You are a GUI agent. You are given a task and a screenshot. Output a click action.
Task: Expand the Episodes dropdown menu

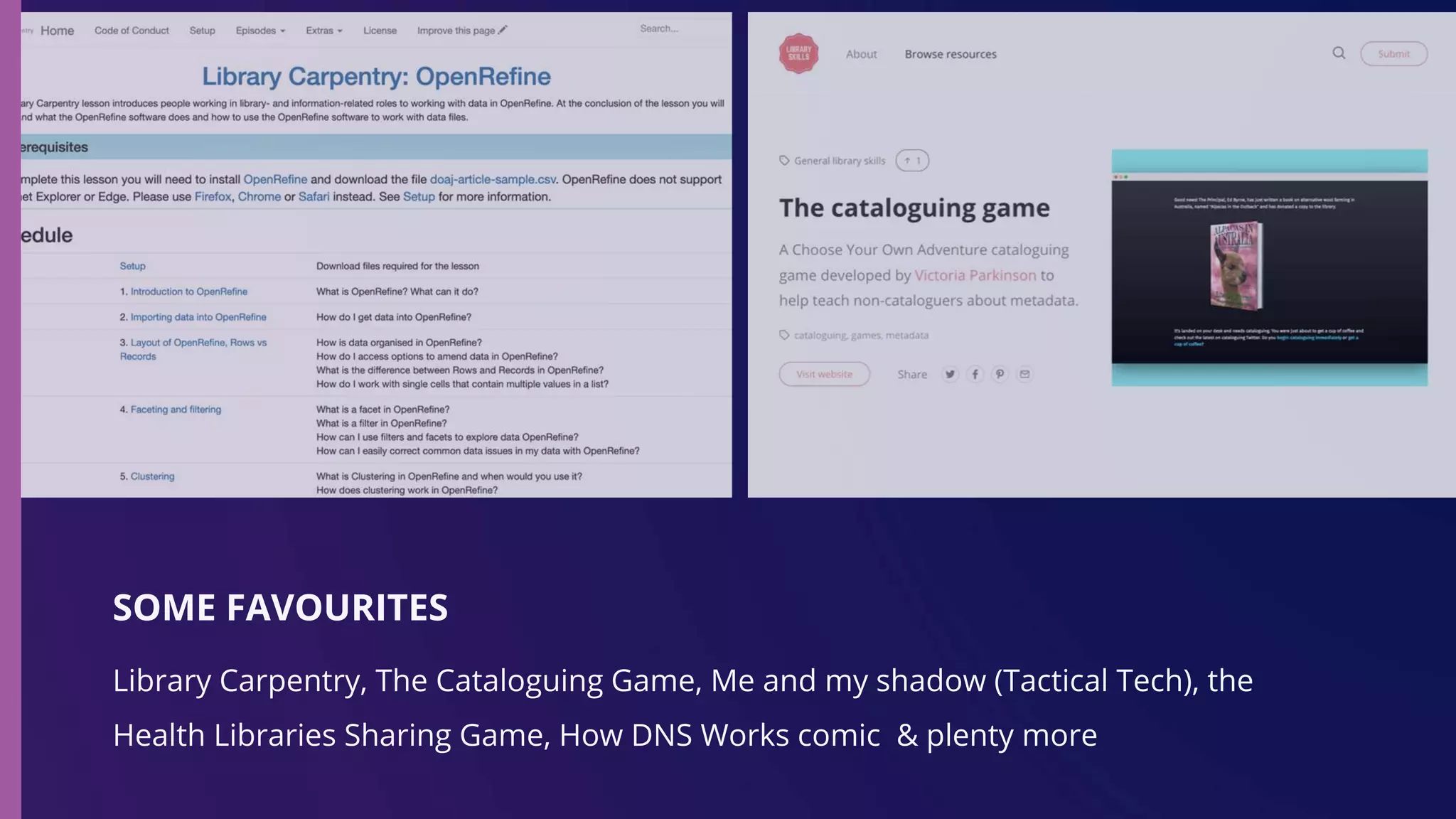[x=260, y=31]
